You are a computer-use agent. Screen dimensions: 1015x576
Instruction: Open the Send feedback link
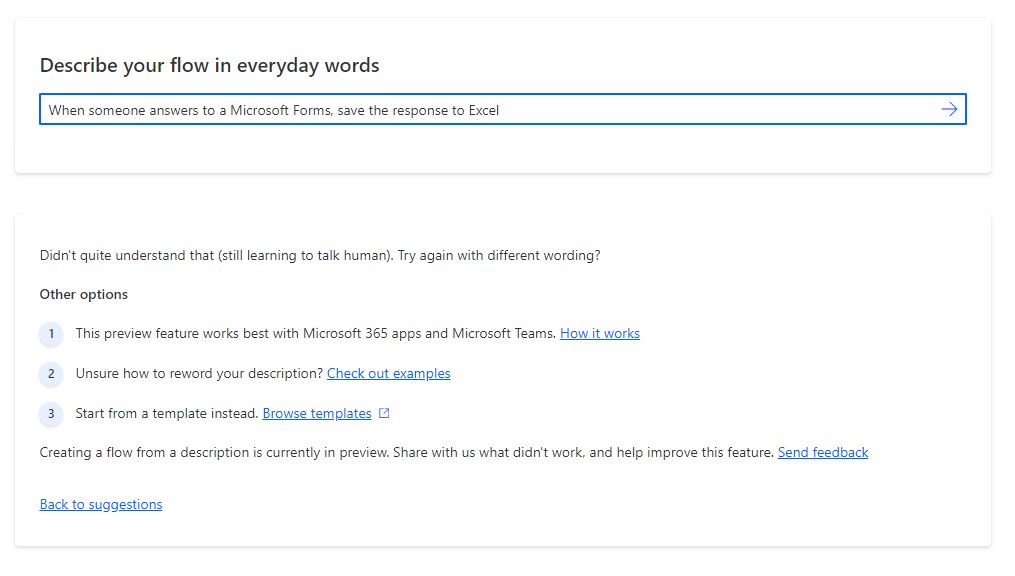[822, 452]
